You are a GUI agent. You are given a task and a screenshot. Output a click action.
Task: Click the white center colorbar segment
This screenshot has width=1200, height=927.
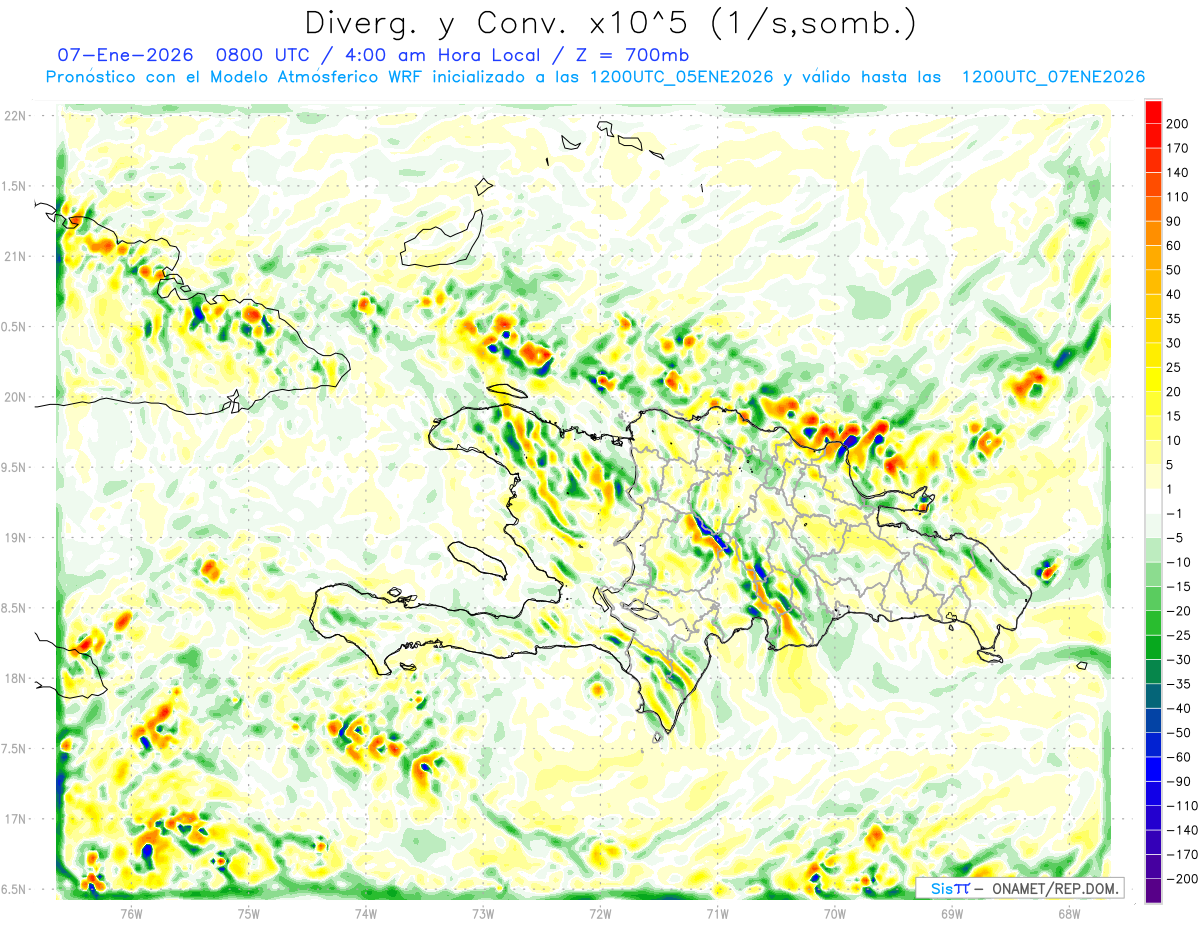point(1153,501)
